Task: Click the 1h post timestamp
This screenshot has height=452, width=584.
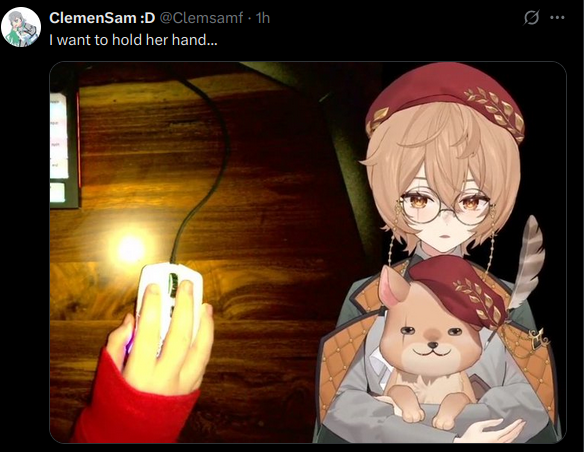Action: (x=263, y=17)
